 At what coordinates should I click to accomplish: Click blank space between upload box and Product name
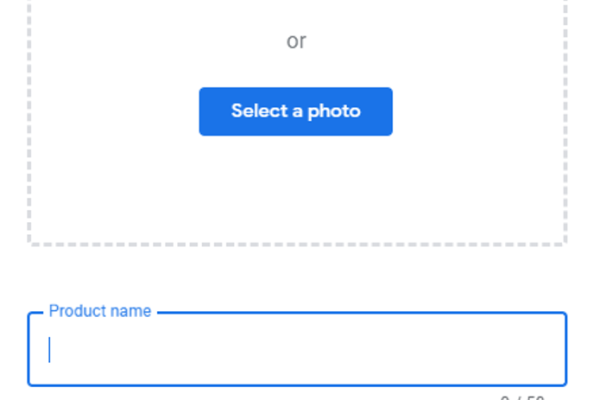(x=297, y=274)
